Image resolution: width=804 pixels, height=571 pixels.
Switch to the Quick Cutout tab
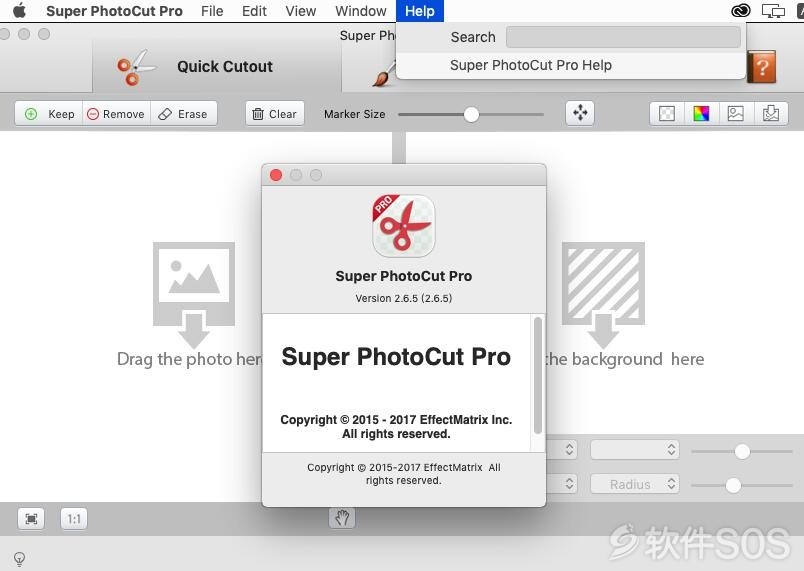click(217, 67)
